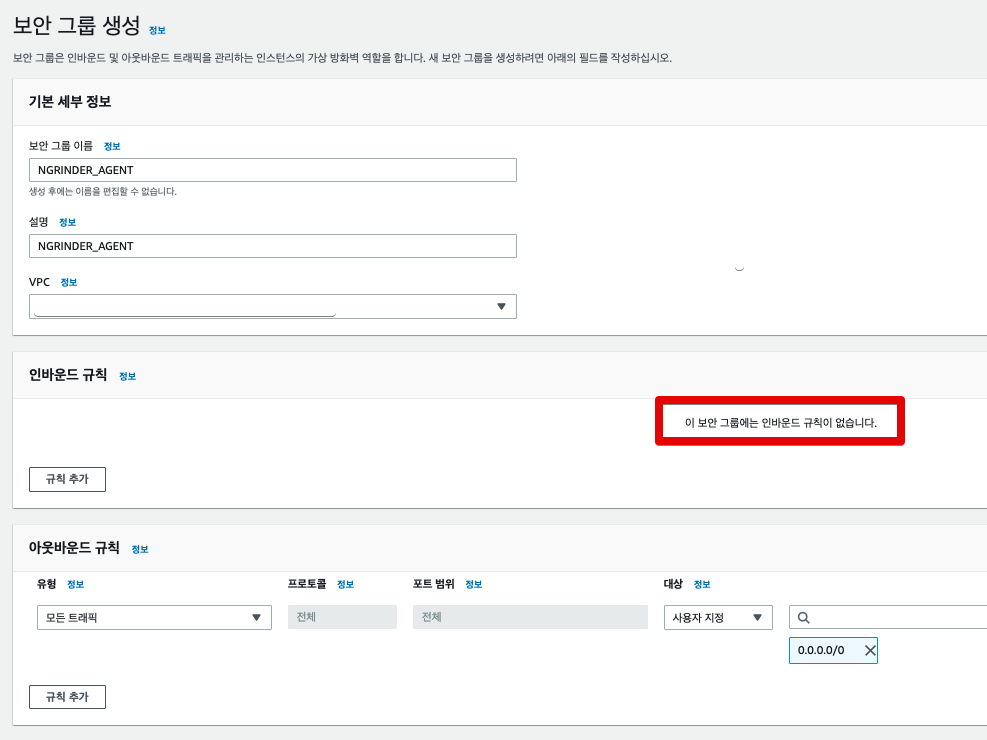This screenshot has height=740, width=987.
Task: Click 정보 link next to 포트 범위
Action: pyautogui.click(x=474, y=585)
